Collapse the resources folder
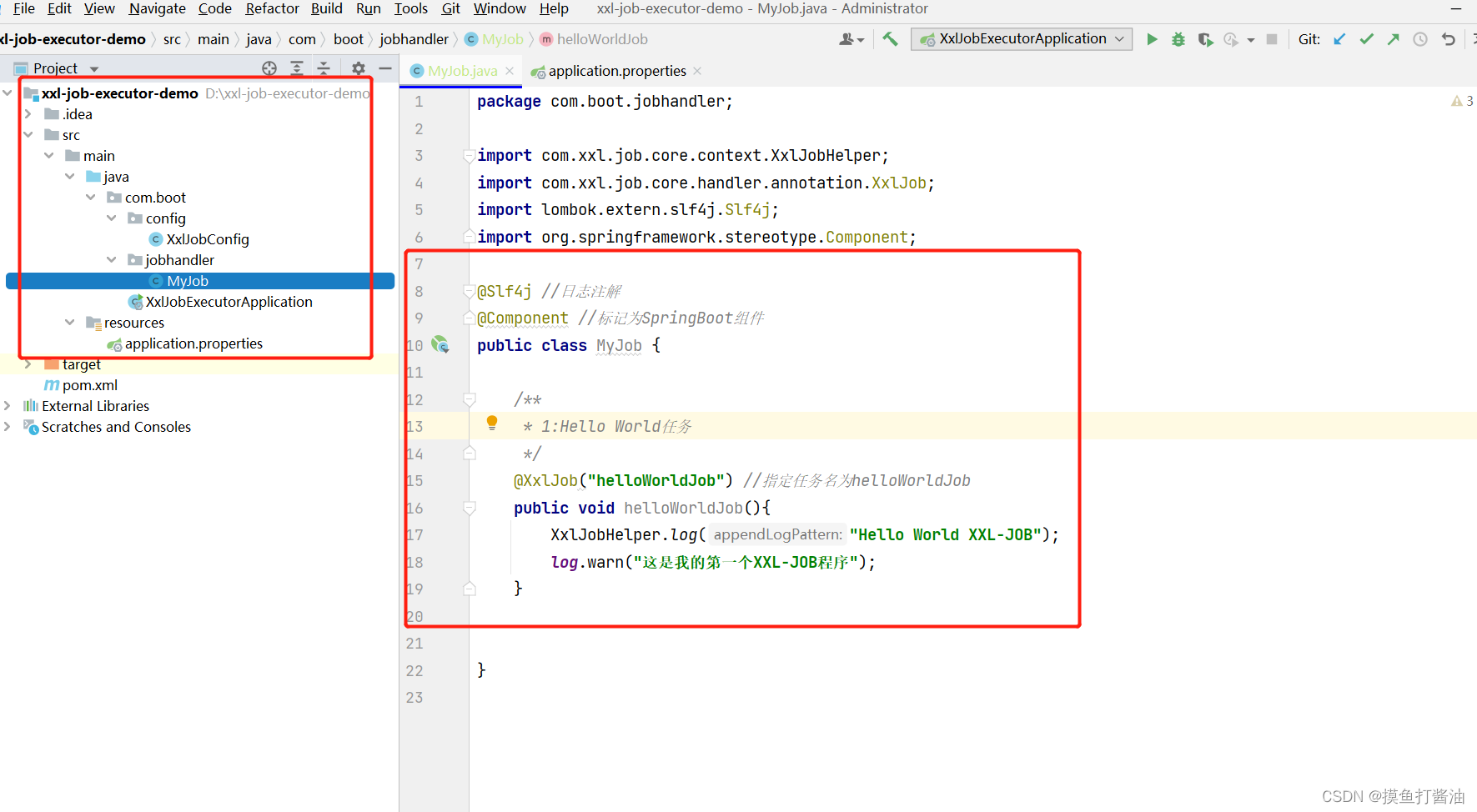 (70, 323)
